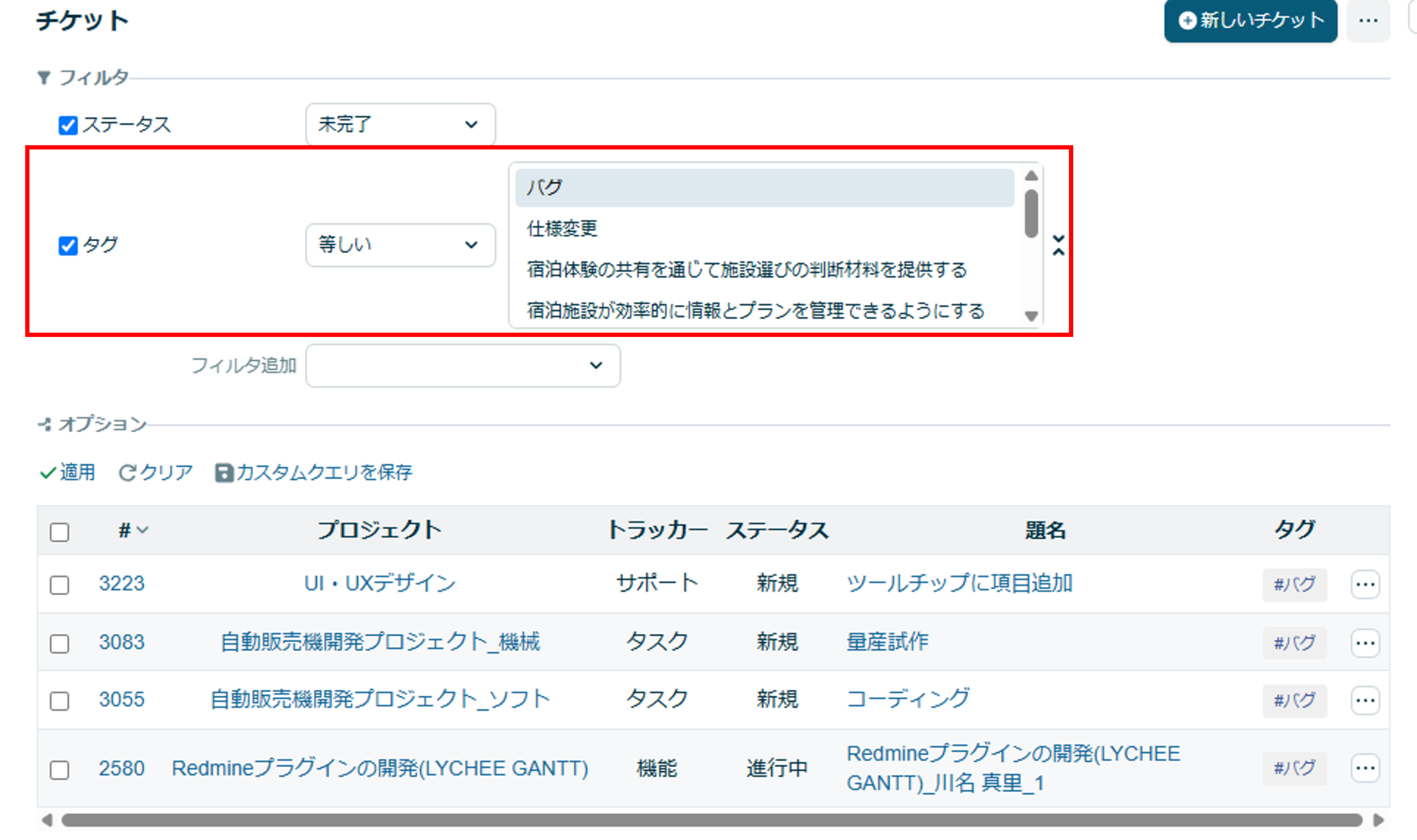Viewport: 1417px width, 840px height.
Task: Click the tag list scrollbar thumb
Action: click(x=1031, y=214)
